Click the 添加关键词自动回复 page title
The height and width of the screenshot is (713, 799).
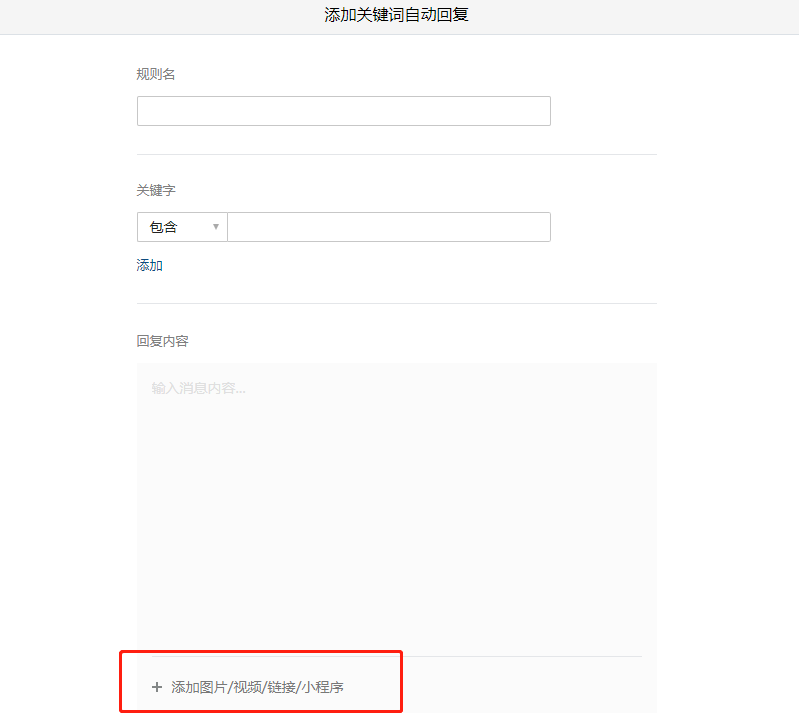[397, 15]
